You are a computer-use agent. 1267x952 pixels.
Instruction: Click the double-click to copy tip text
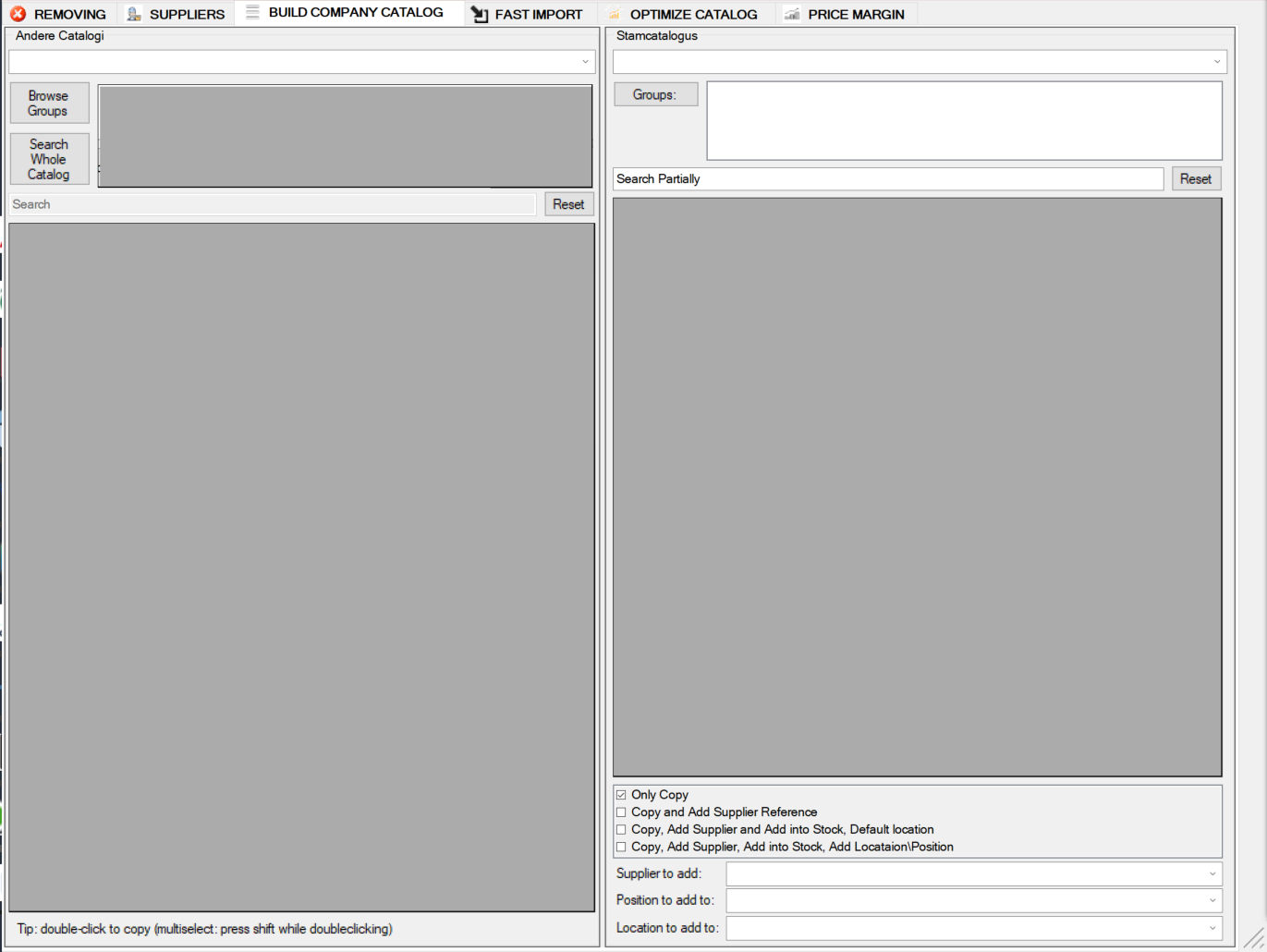204,929
